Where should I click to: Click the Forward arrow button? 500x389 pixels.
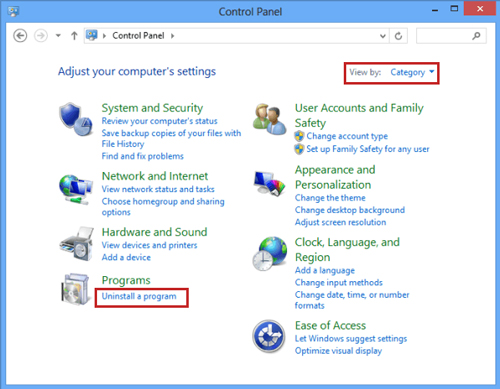(41, 36)
